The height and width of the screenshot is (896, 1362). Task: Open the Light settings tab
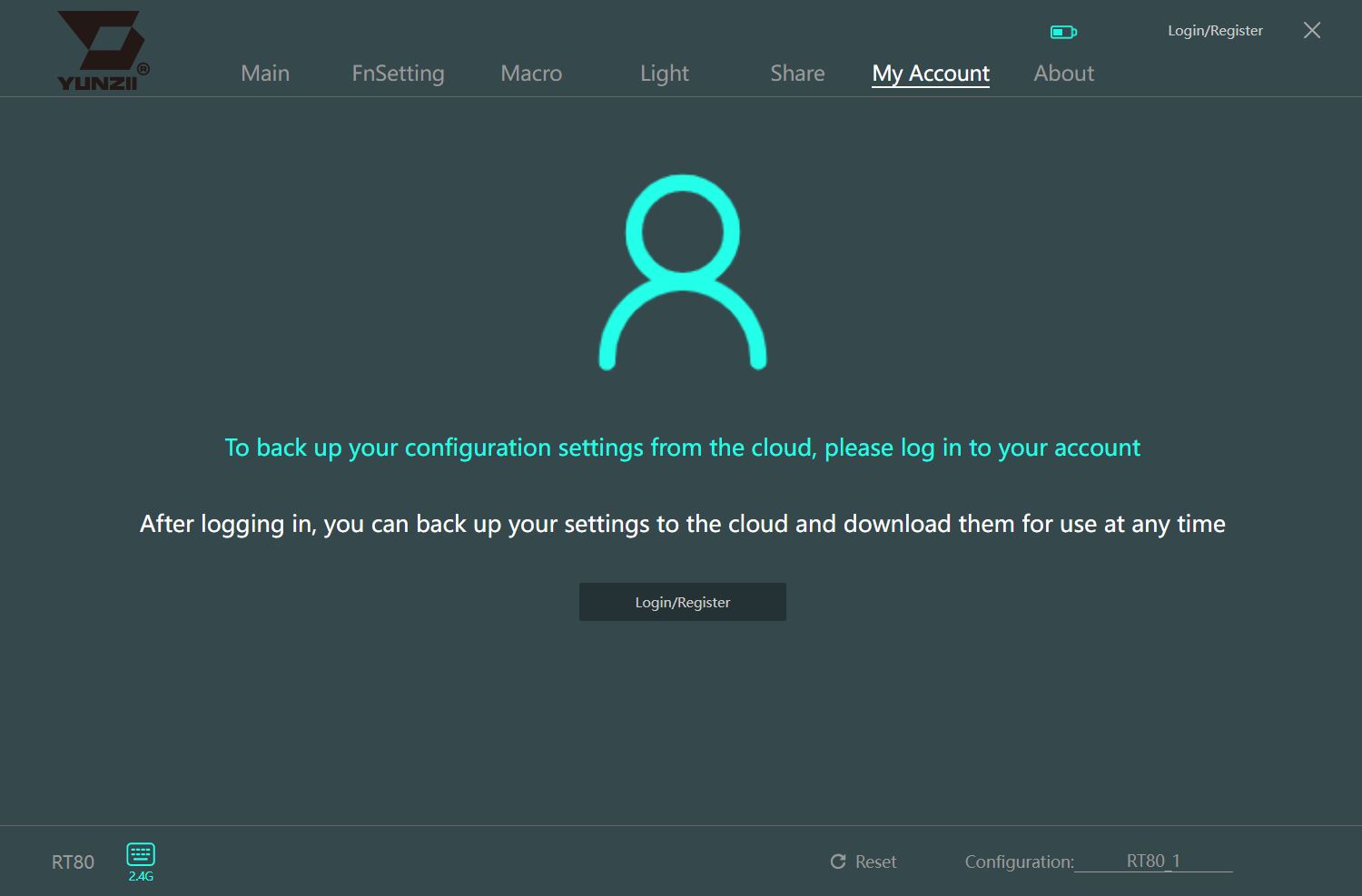point(665,74)
